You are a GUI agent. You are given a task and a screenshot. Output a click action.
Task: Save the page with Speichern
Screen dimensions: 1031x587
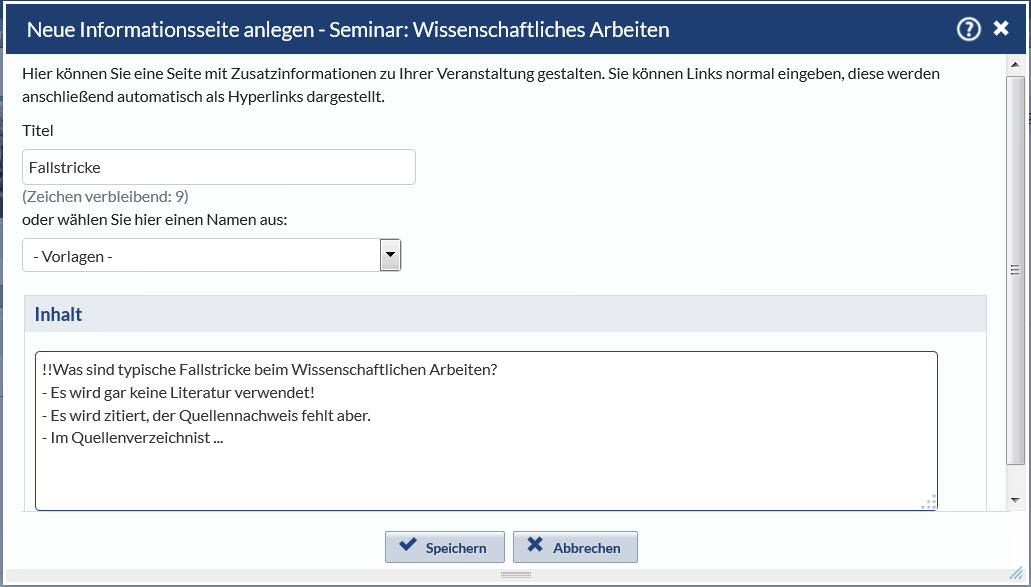click(445, 547)
